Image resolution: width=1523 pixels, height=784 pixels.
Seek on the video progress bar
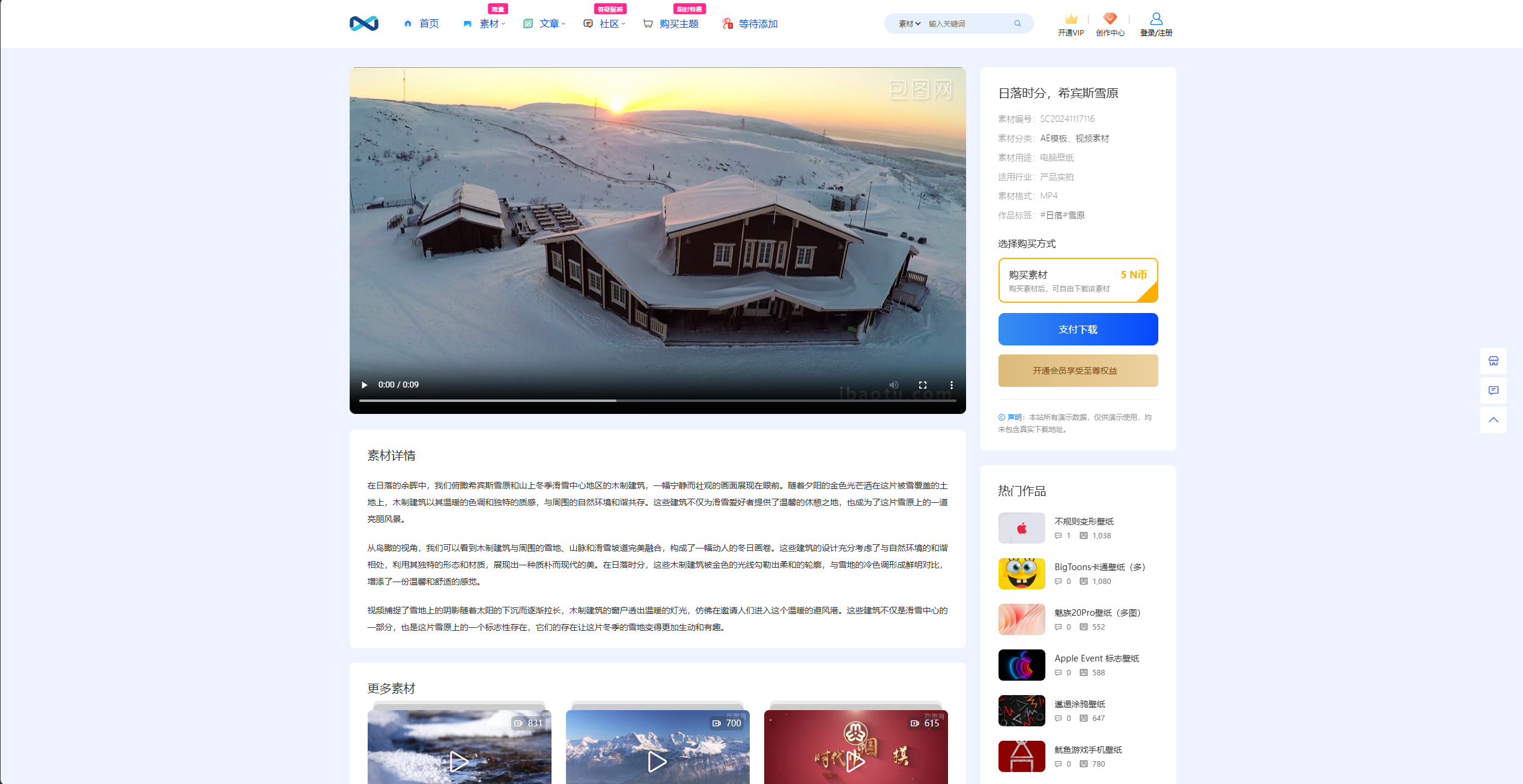658,400
